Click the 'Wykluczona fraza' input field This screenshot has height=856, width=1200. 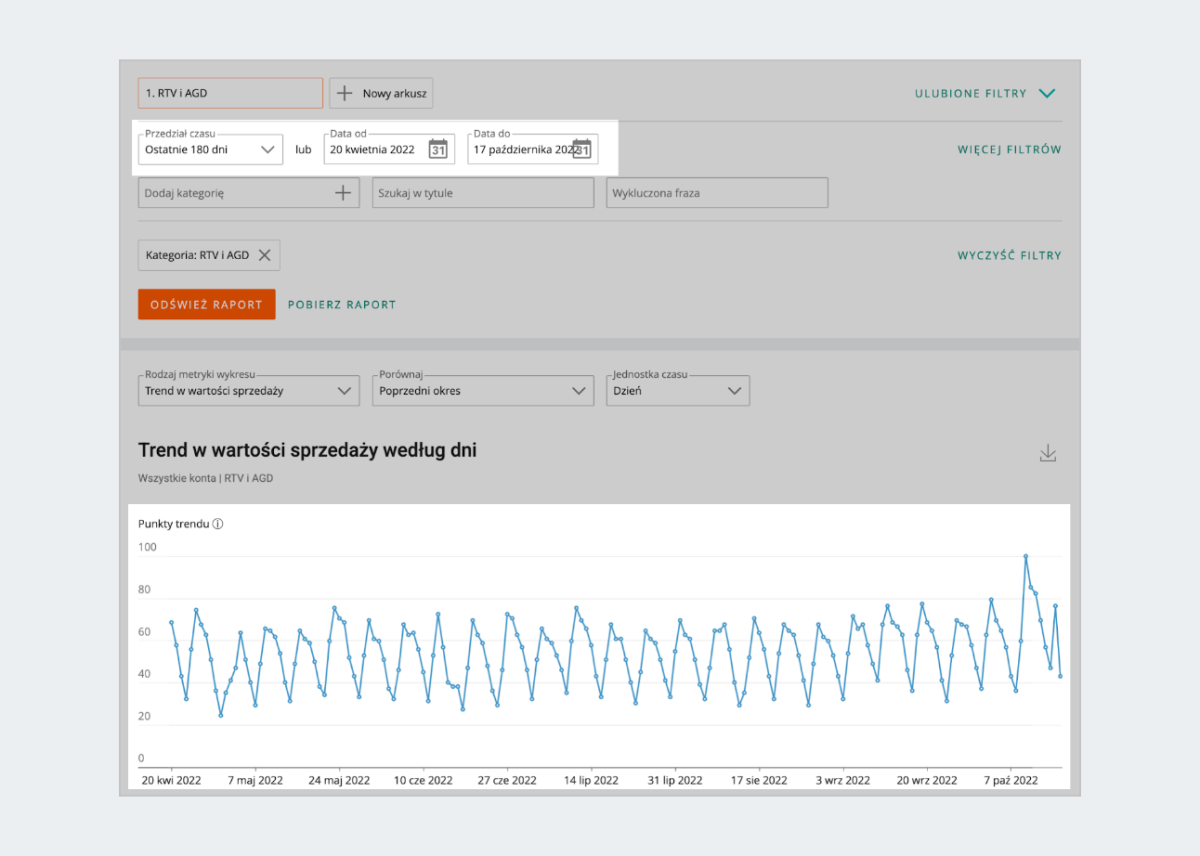716,193
